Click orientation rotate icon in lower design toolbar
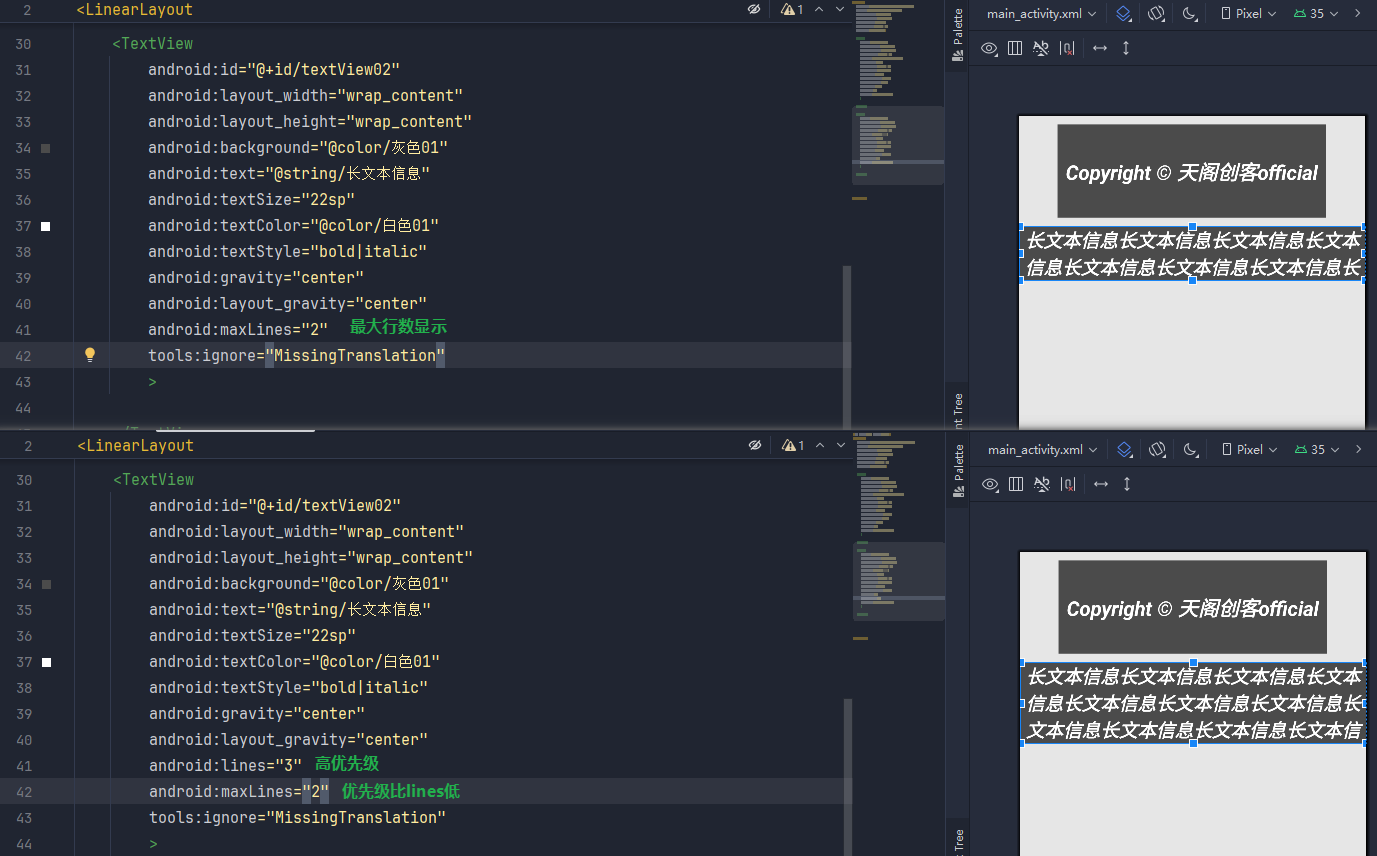Image resolution: width=1377 pixels, height=856 pixels. (1158, 450)
